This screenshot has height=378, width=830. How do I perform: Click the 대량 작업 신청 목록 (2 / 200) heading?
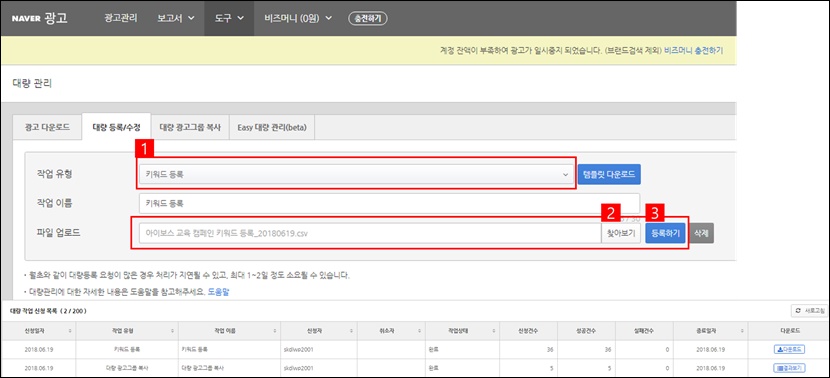tap(48, 311)
